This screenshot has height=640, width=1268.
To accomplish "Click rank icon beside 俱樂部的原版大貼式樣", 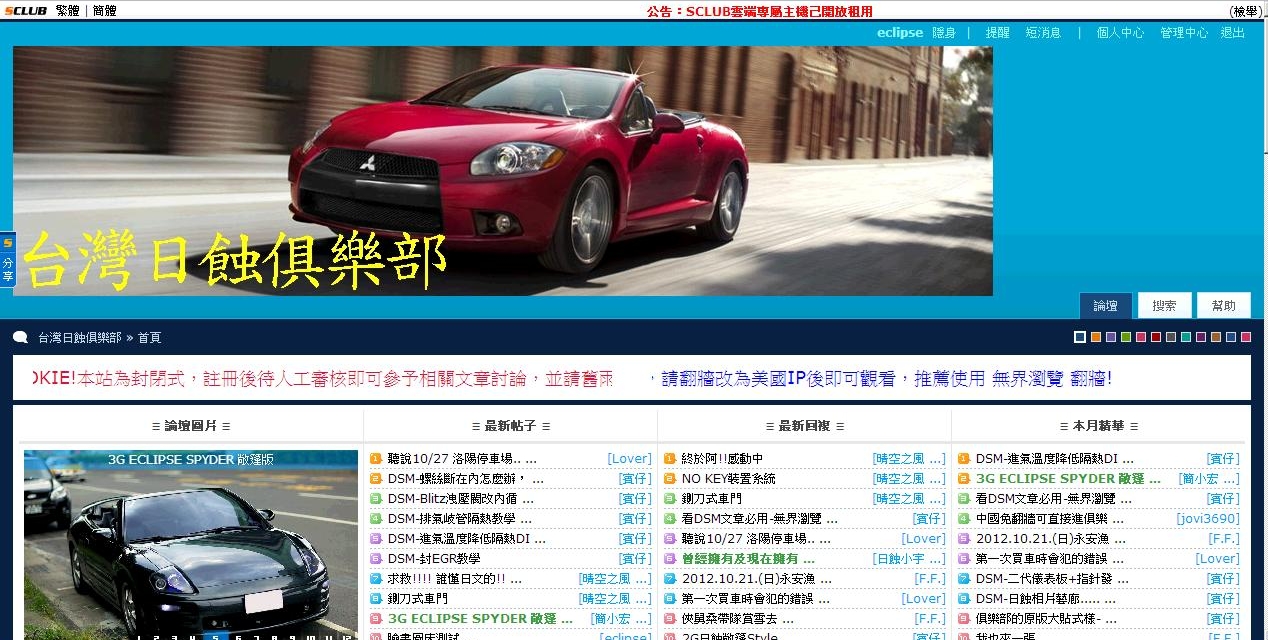I will tap(964, 619).
